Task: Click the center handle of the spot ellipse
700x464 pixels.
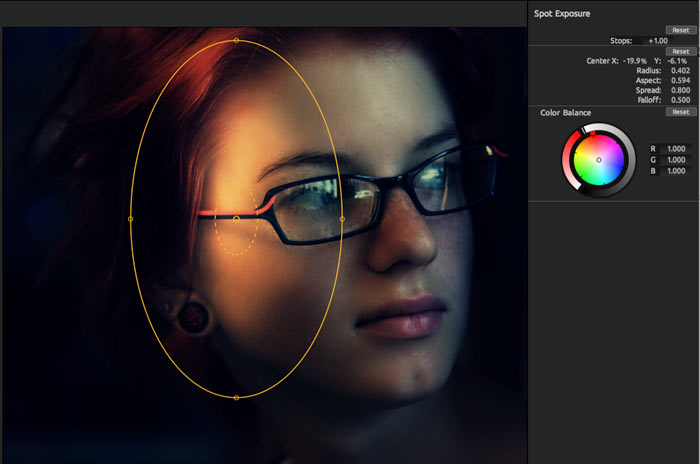Action: (x=236, y=219)
